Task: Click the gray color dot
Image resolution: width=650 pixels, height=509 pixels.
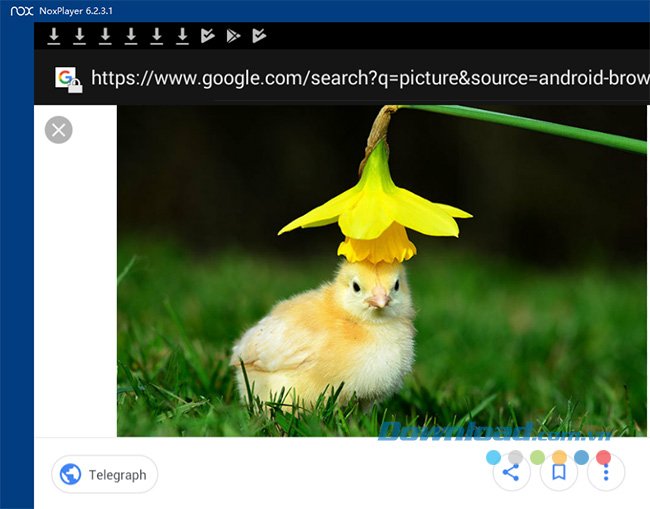Action: click(x=515, y=457)
